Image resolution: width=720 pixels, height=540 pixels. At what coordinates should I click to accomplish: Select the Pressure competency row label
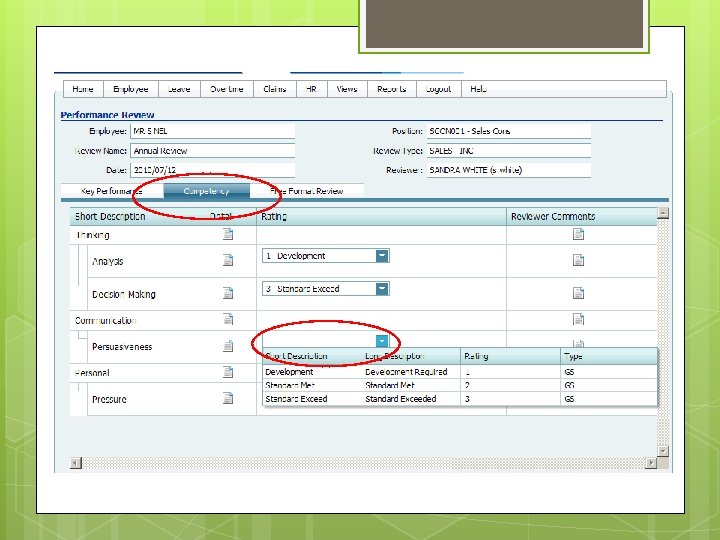pyautogui.click(x=109, y=399)
